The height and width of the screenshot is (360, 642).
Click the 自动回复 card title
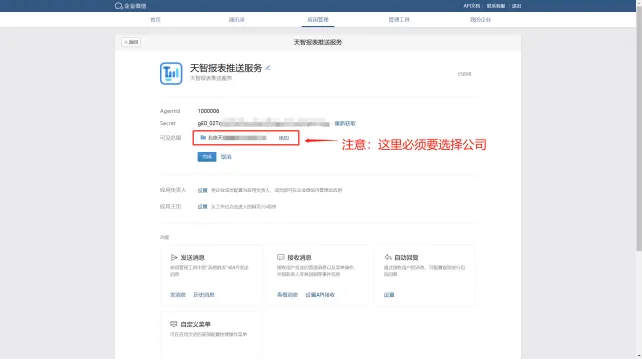point(406,258)
